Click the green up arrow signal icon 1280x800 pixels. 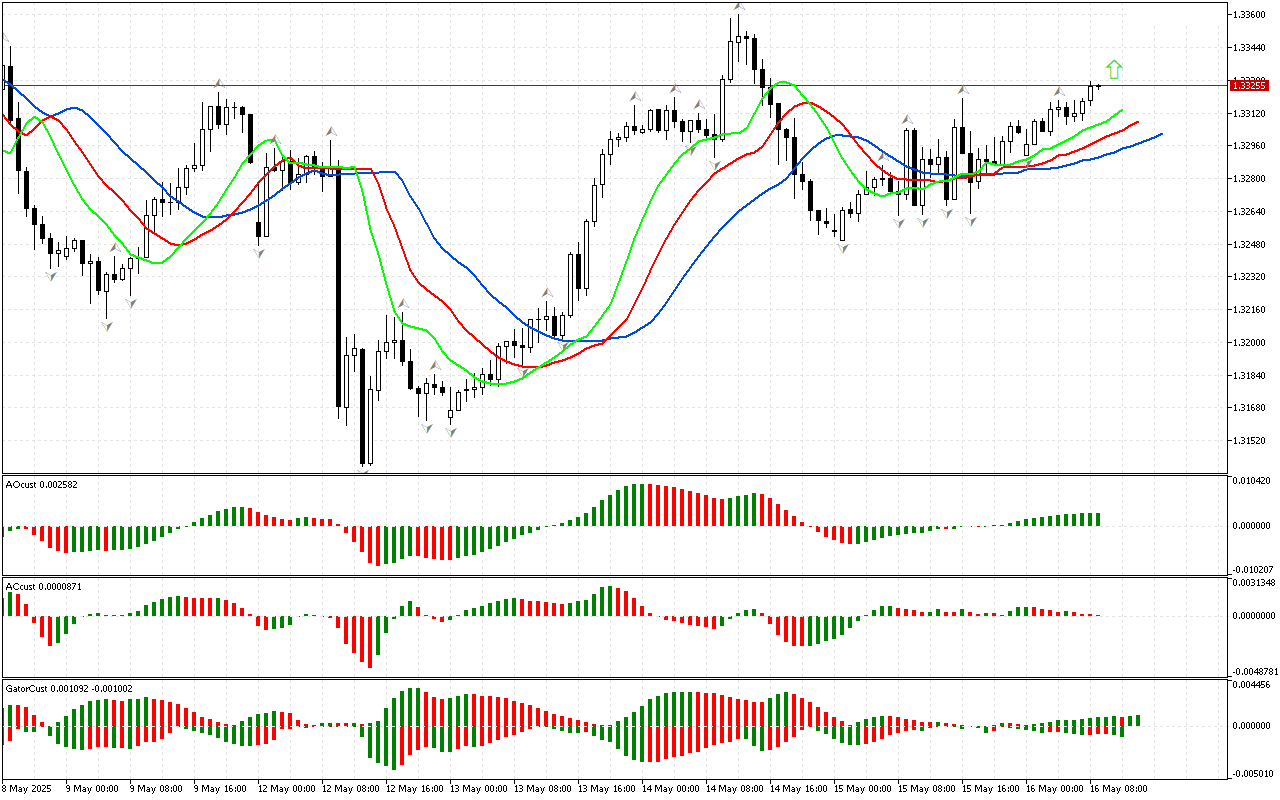coord(1115,69)
